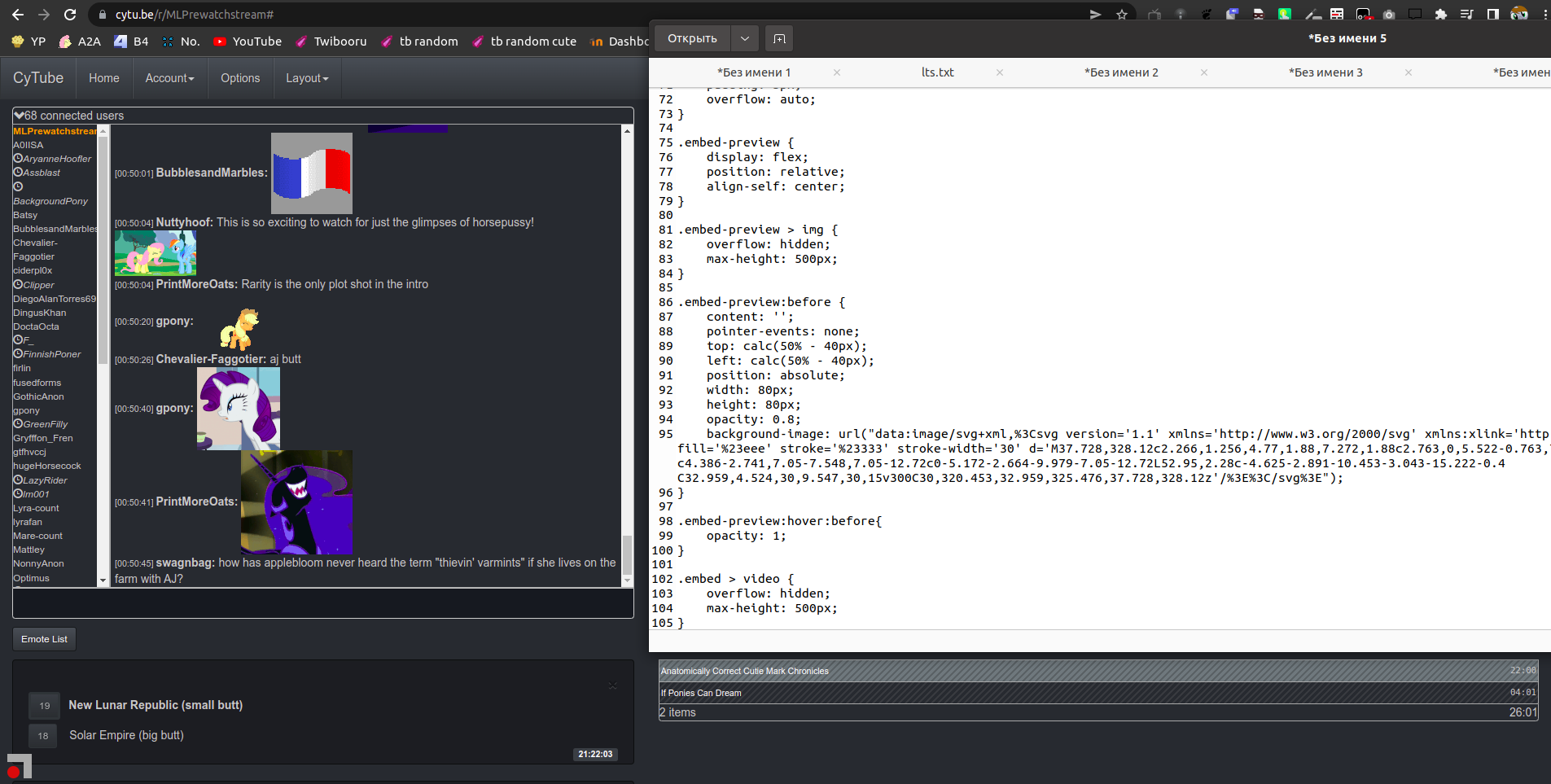The image size is (1551, 784).
Task: Open the Options menu item
Action: (240, 78)
